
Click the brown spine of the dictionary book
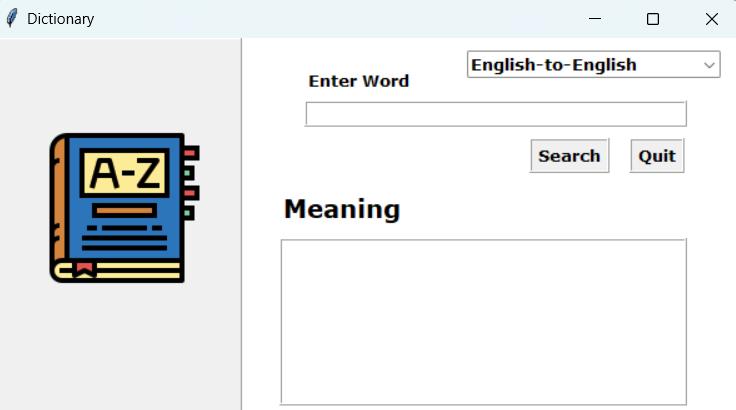[x=58, y=205]
